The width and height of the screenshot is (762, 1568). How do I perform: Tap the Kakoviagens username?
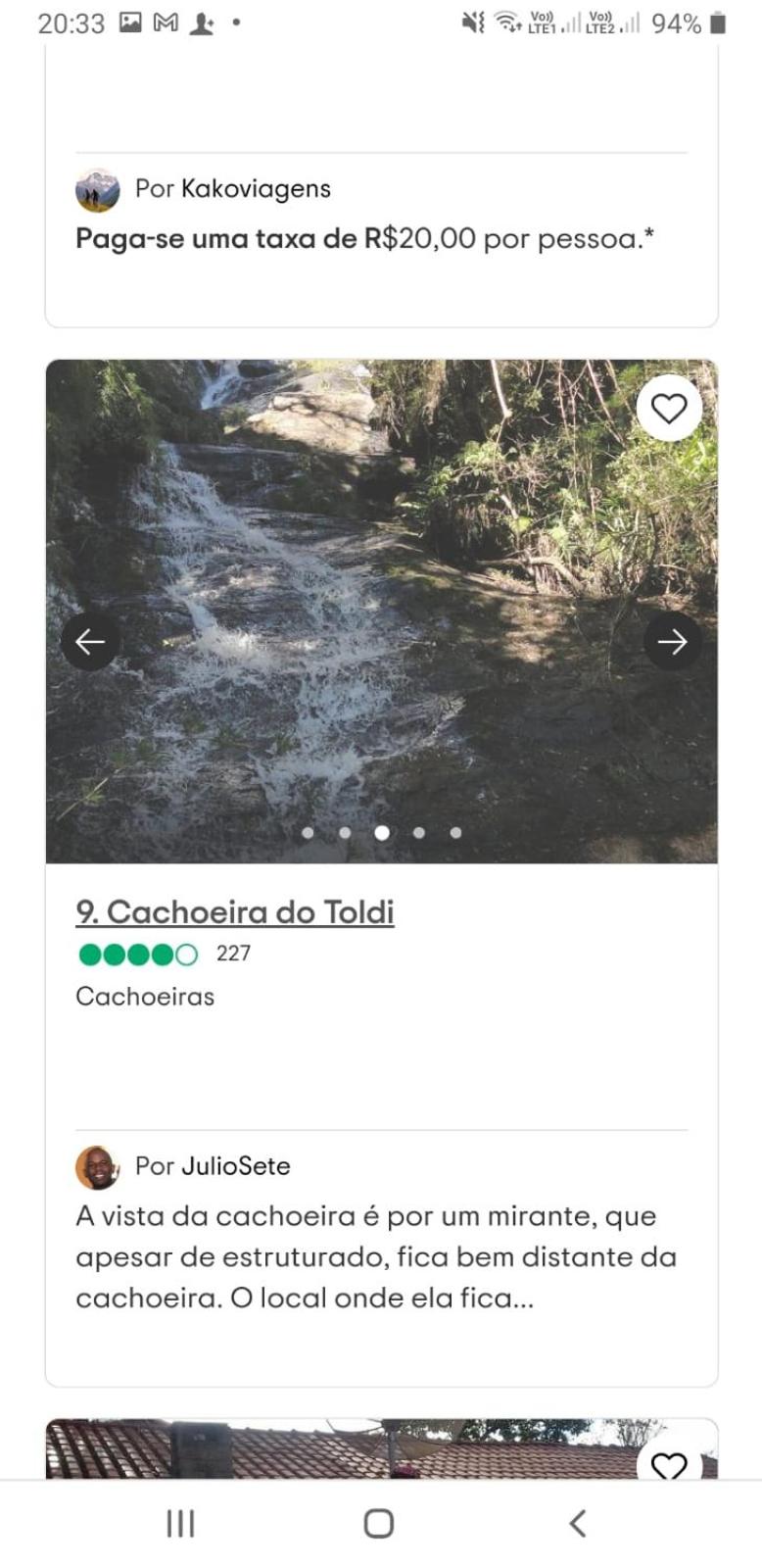(256, 189)
